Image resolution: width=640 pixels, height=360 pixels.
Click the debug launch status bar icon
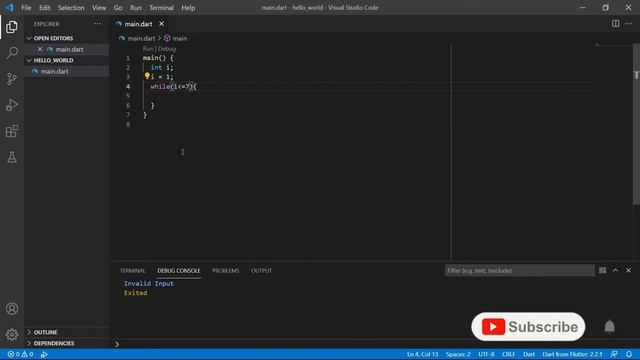(x=44, y=354)
